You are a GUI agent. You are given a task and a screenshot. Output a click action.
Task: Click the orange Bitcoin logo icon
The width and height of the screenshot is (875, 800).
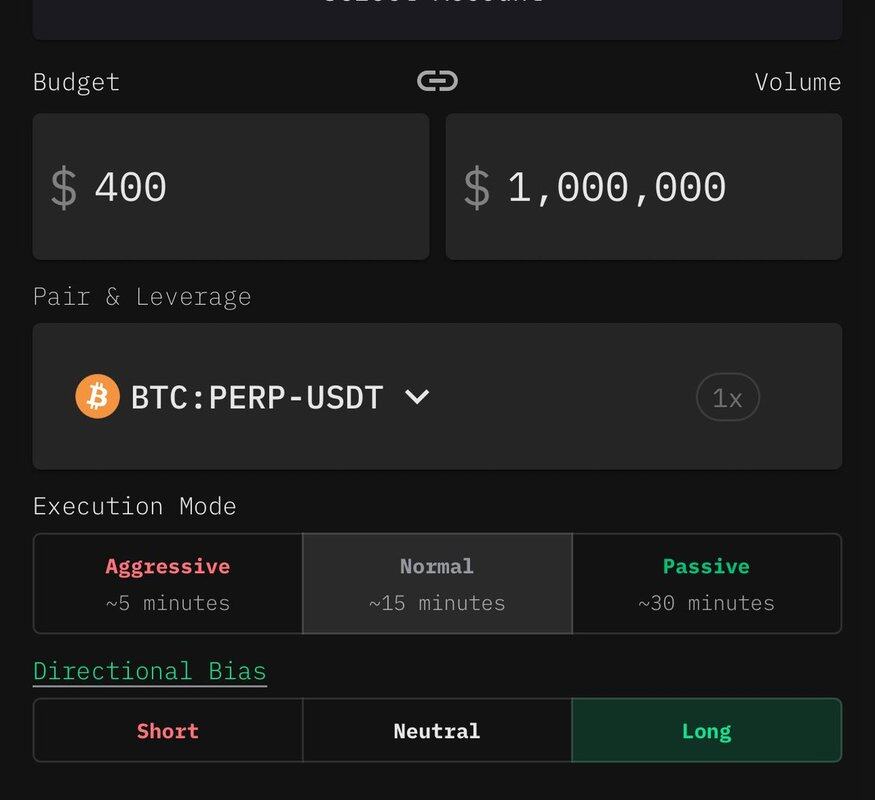click(97, 397)
